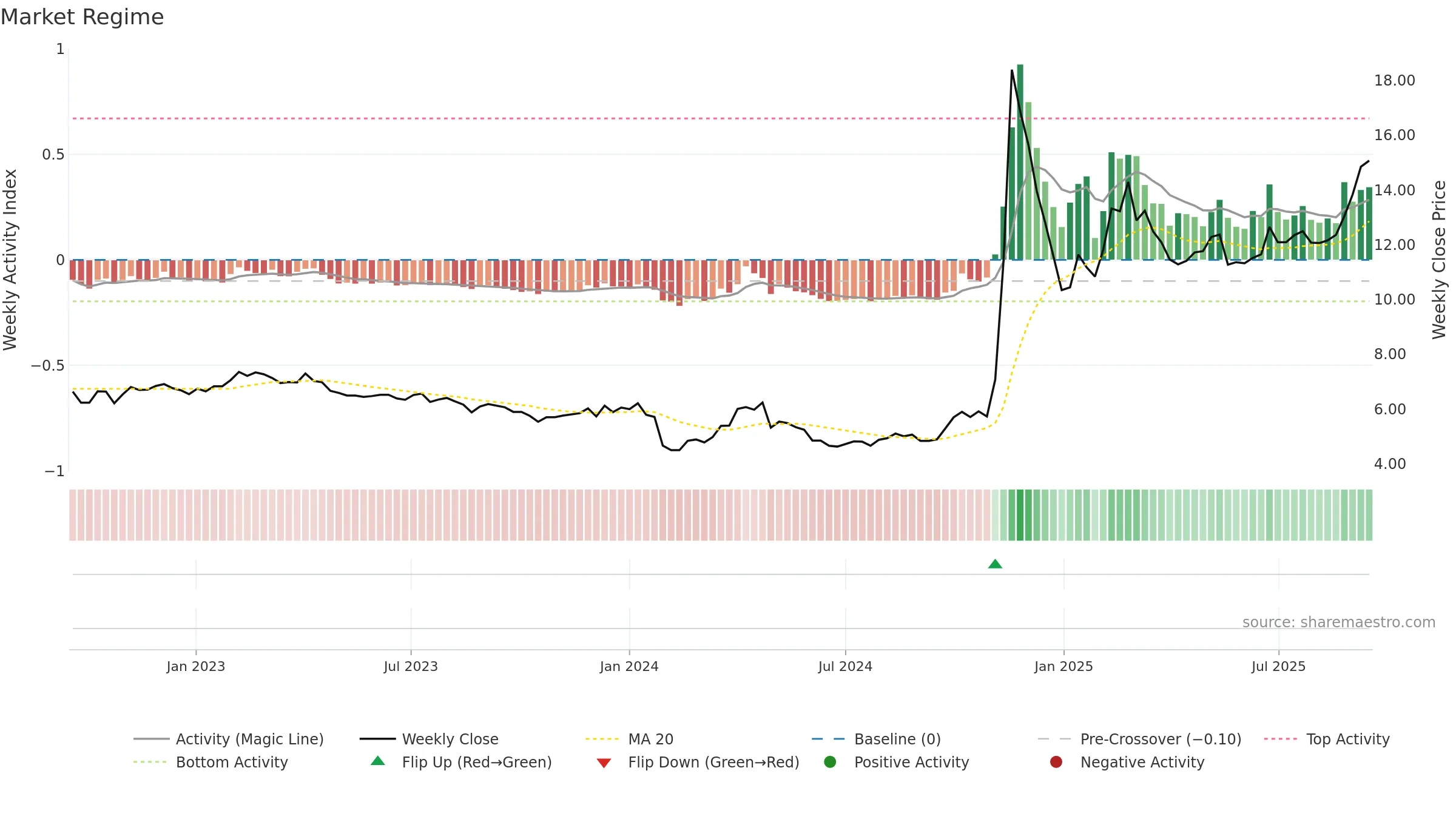
Task: Click the −1 activity index axis label
Action: tap(55, 471)
